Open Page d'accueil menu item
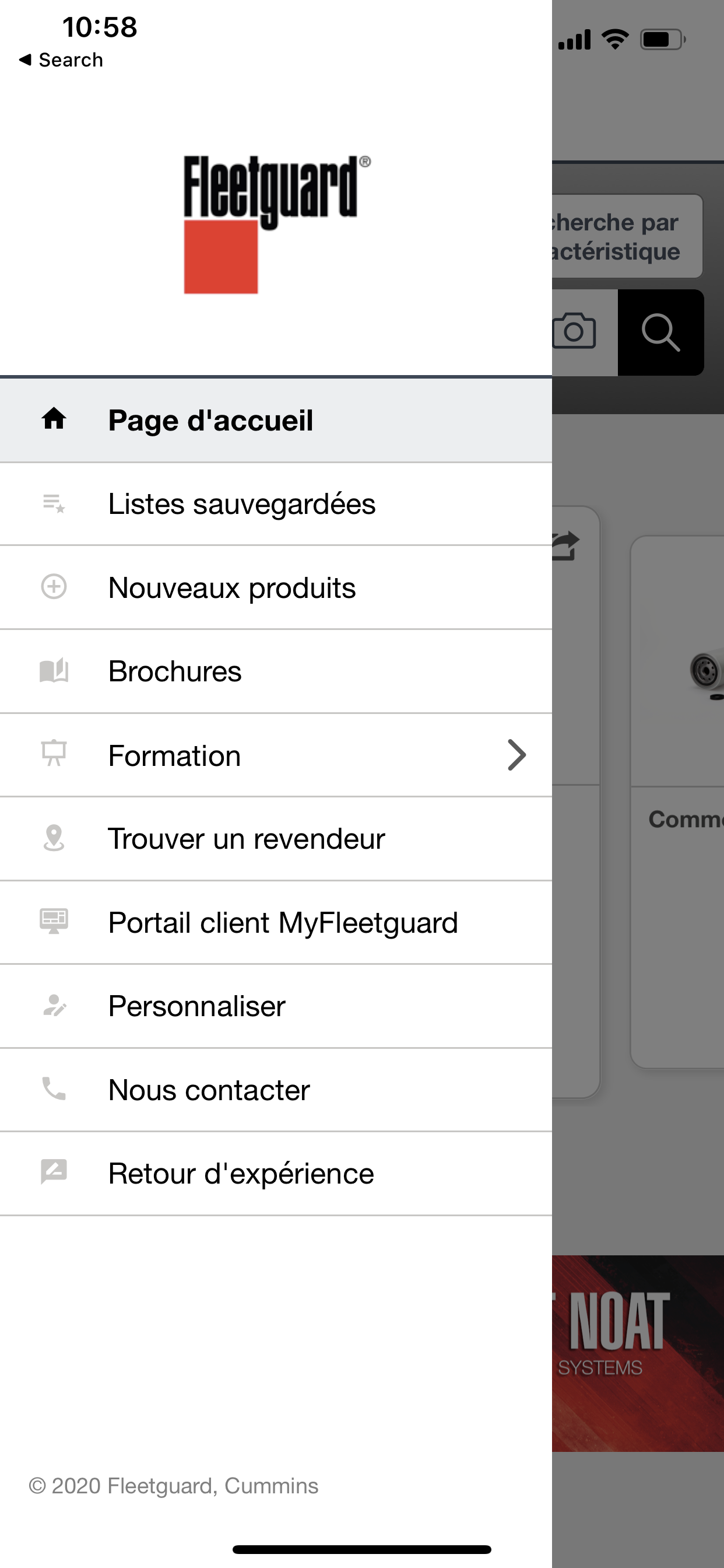 pyautogui.click(x=276, y=420)
